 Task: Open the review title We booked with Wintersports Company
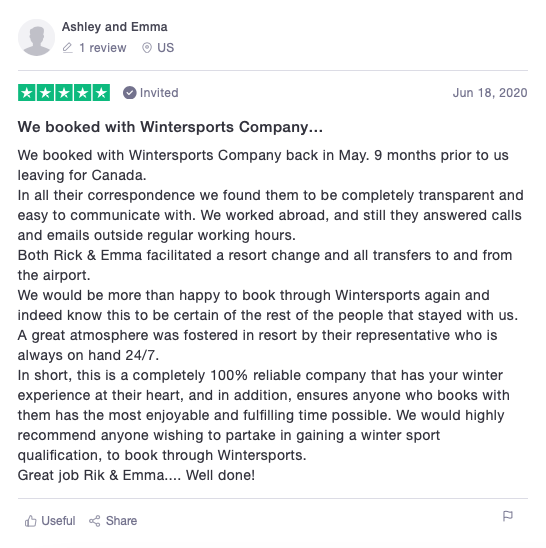coord(170,127)
